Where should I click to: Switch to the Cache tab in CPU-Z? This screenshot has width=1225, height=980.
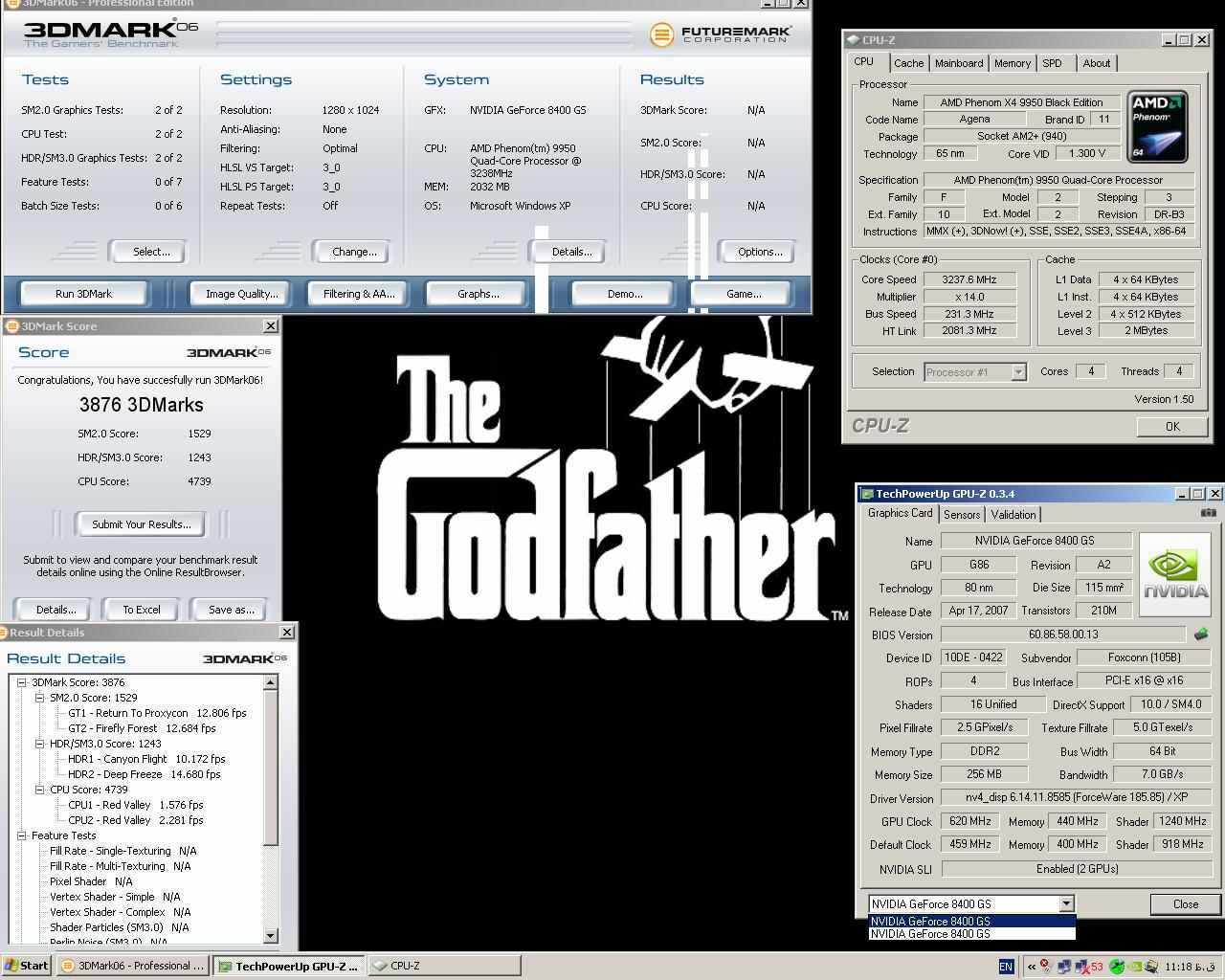click(x=908, y=63)
